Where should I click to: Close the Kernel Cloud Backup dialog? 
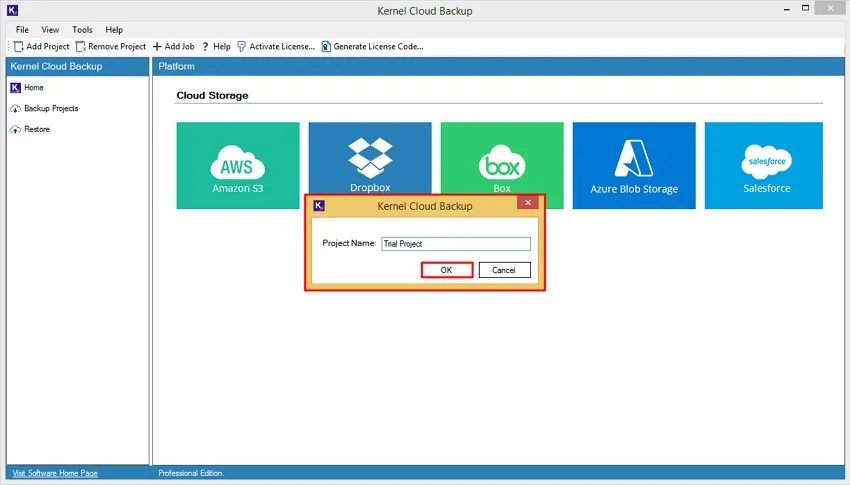click(528, 203)
